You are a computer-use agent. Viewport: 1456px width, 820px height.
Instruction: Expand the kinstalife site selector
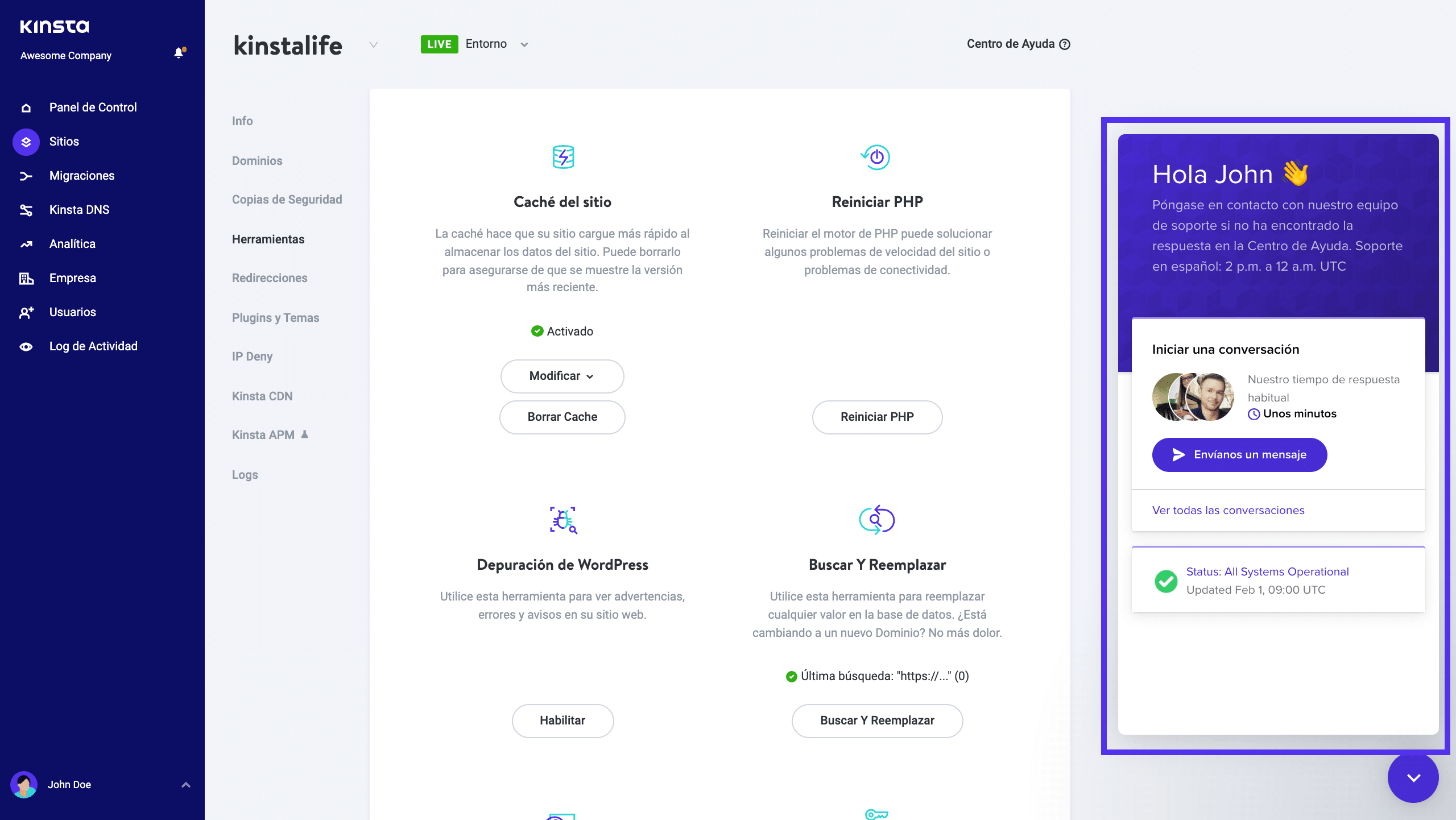click(x=373, y=45)
